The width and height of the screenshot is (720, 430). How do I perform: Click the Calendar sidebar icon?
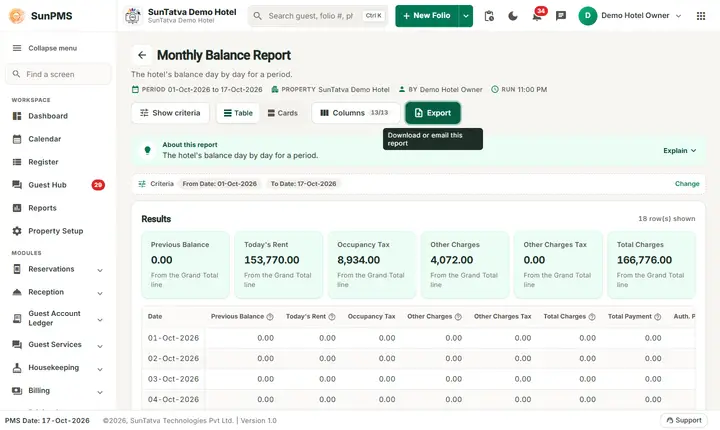pos(17,139)
